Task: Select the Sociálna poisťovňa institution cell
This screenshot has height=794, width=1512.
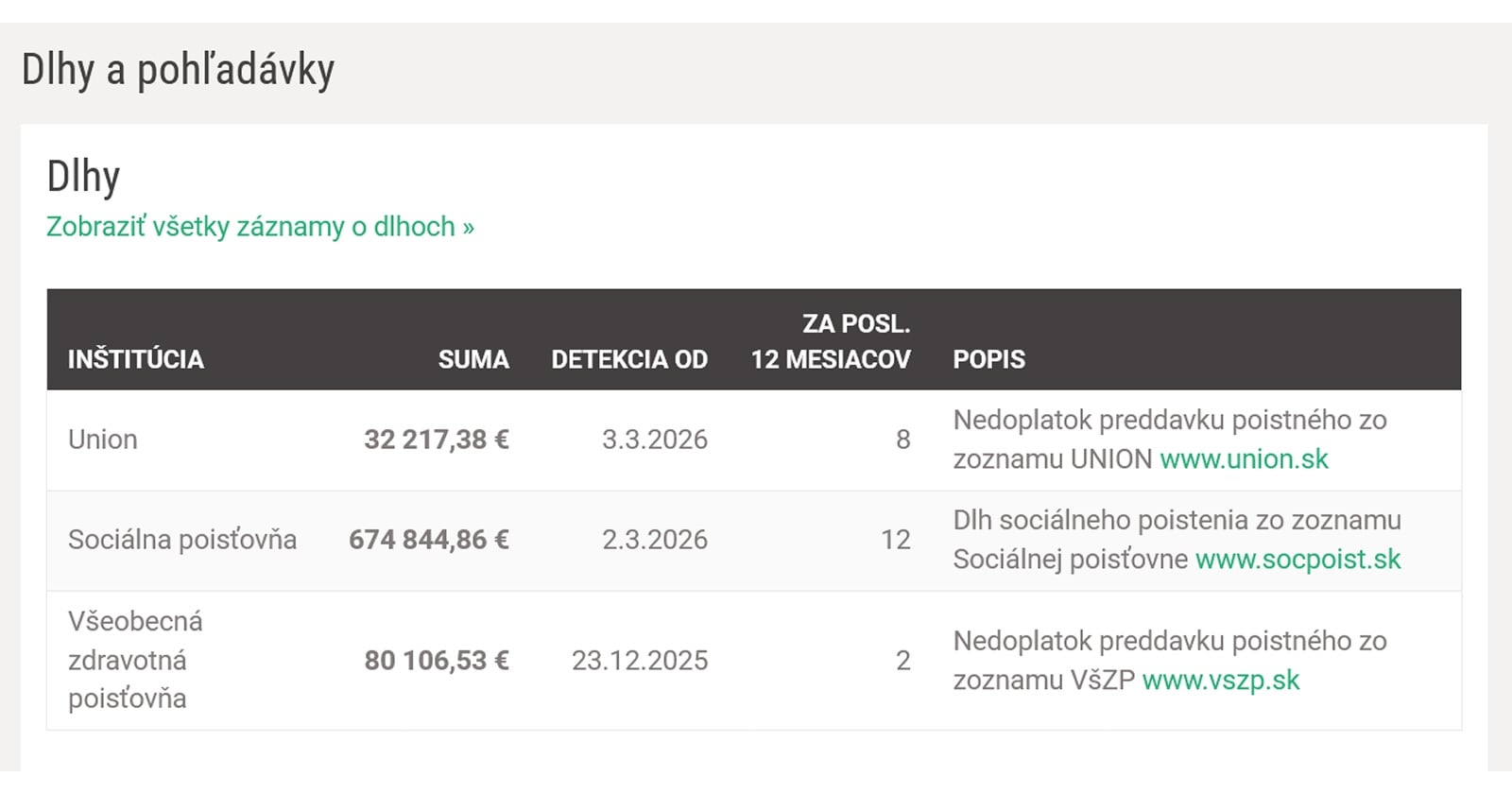Action: point(182,540)
